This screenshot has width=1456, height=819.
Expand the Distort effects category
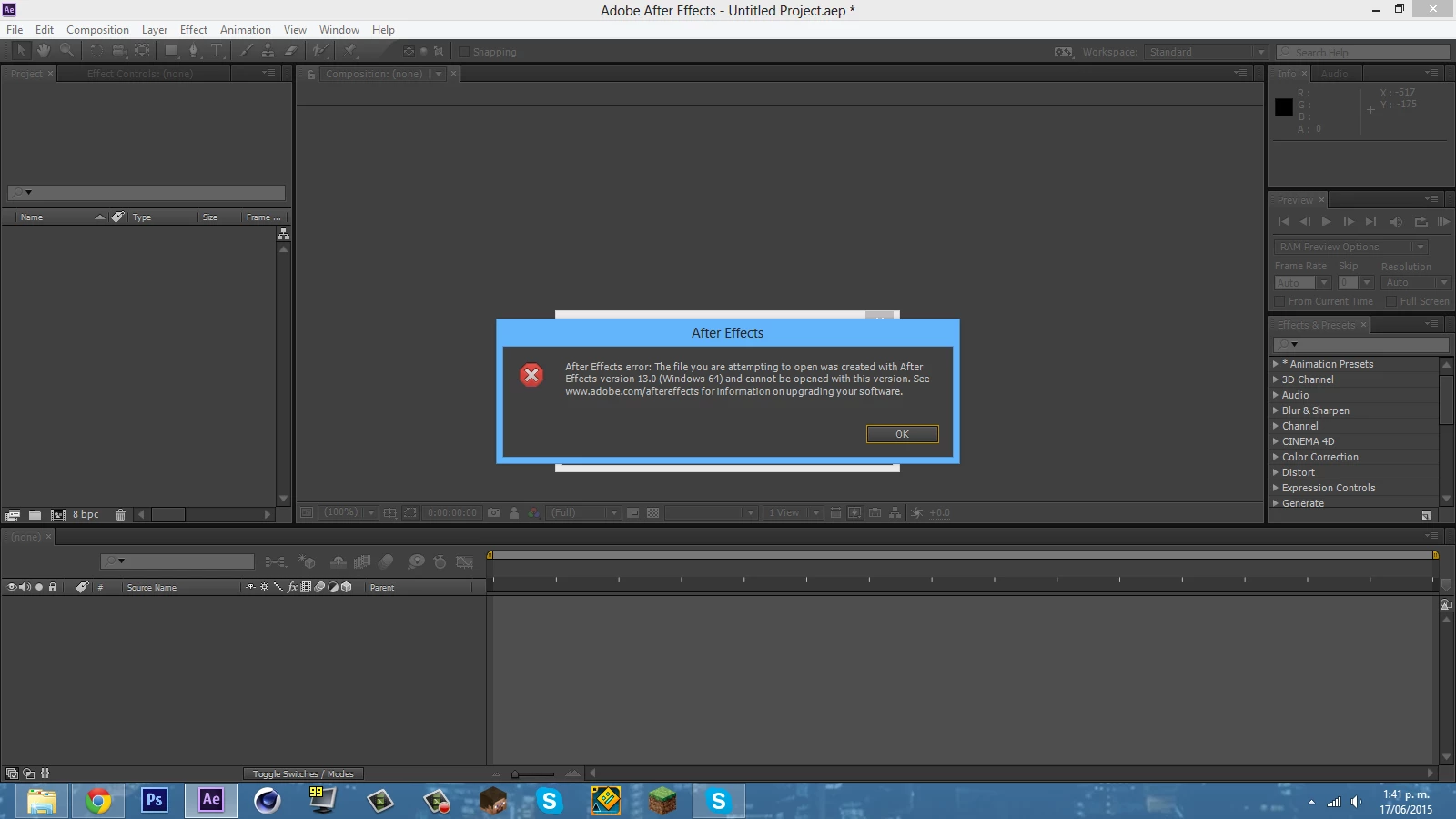[1276, 472]
